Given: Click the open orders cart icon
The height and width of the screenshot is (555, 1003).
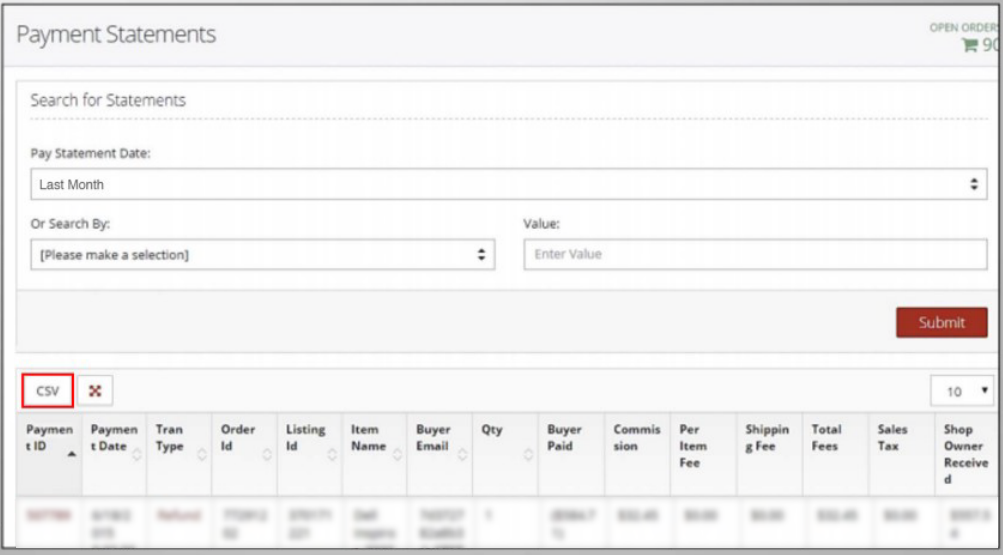Looking at the screenshot, I should point(970,45).
